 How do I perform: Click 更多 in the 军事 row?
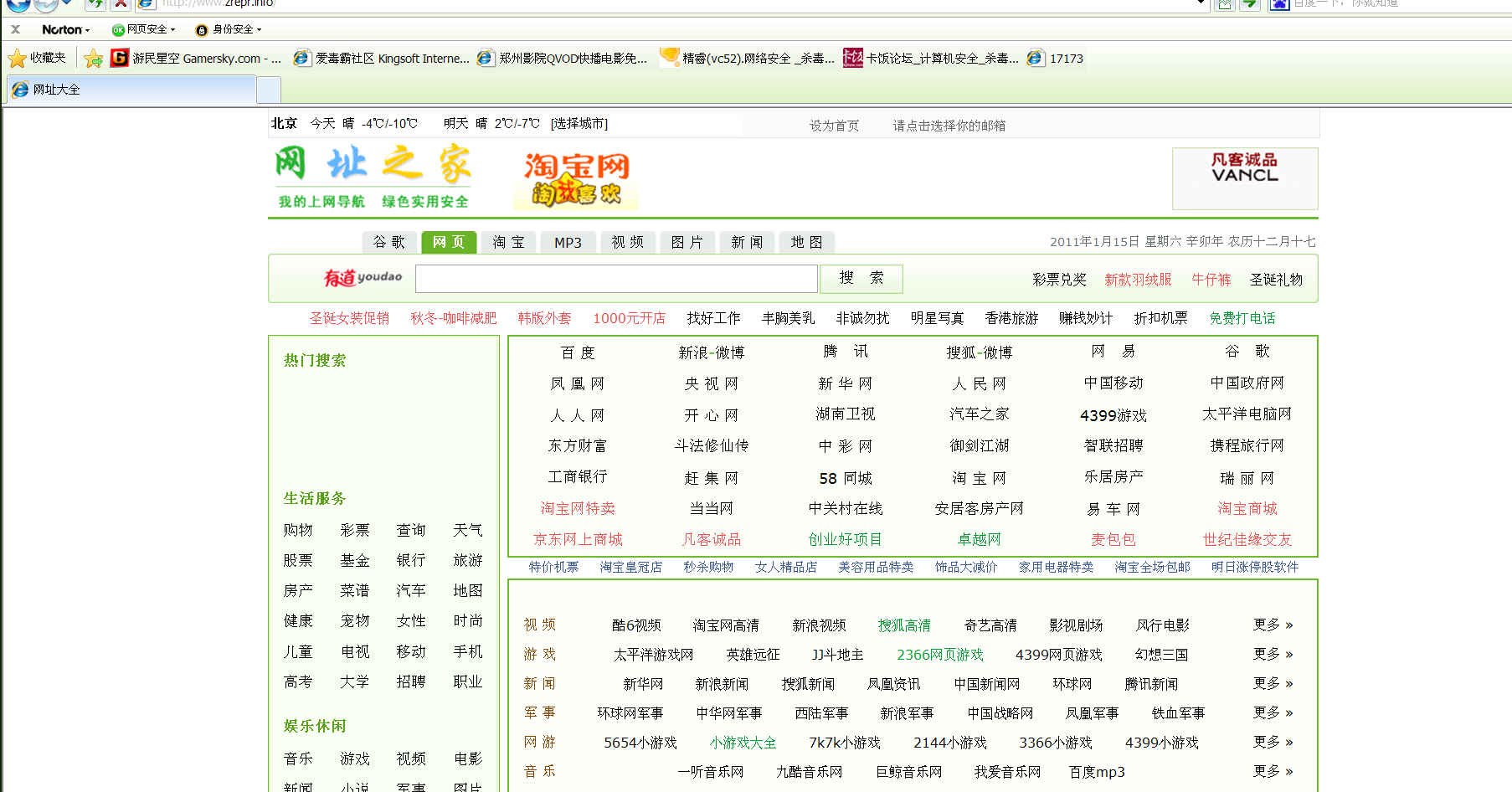click(x=1273, y=712)
